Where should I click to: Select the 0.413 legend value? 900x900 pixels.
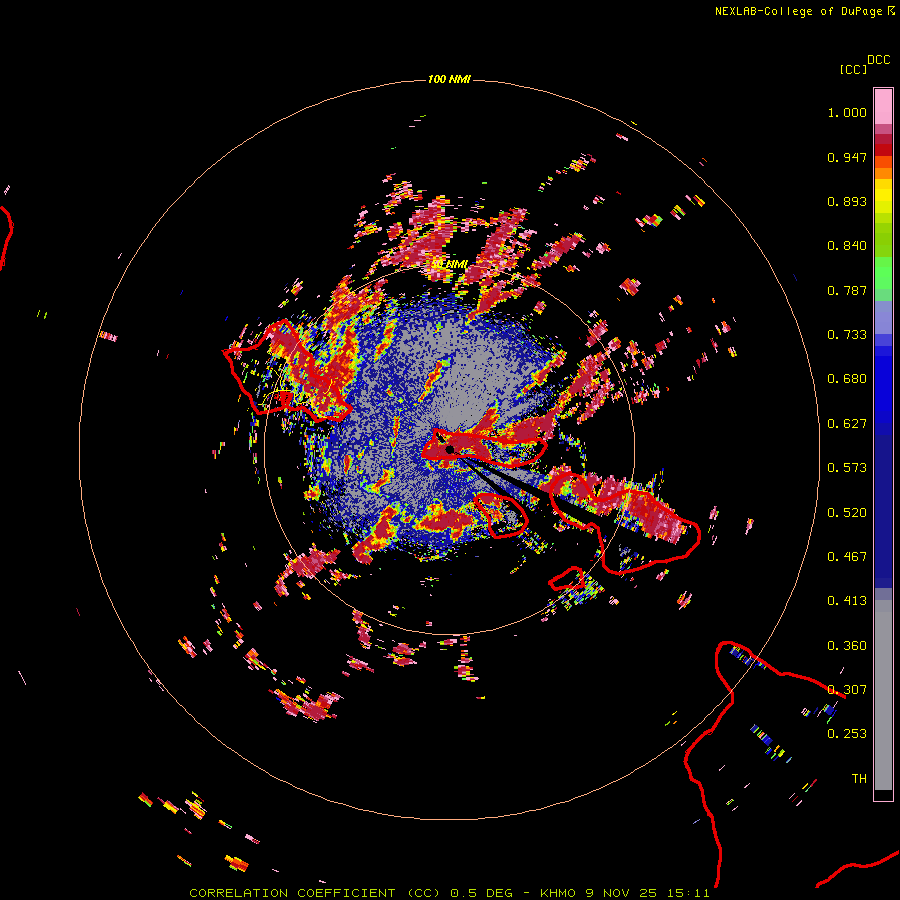click(x=847, y=601)
